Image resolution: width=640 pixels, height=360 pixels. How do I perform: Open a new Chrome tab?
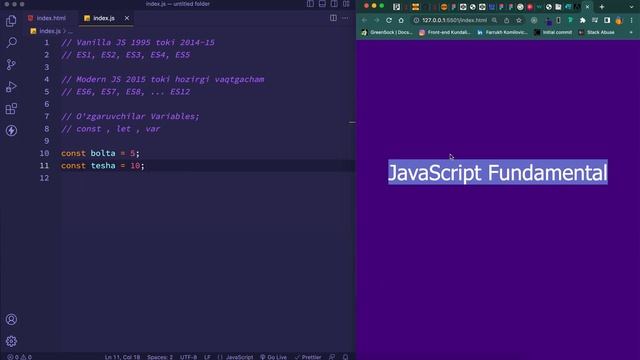coord(602,7)
